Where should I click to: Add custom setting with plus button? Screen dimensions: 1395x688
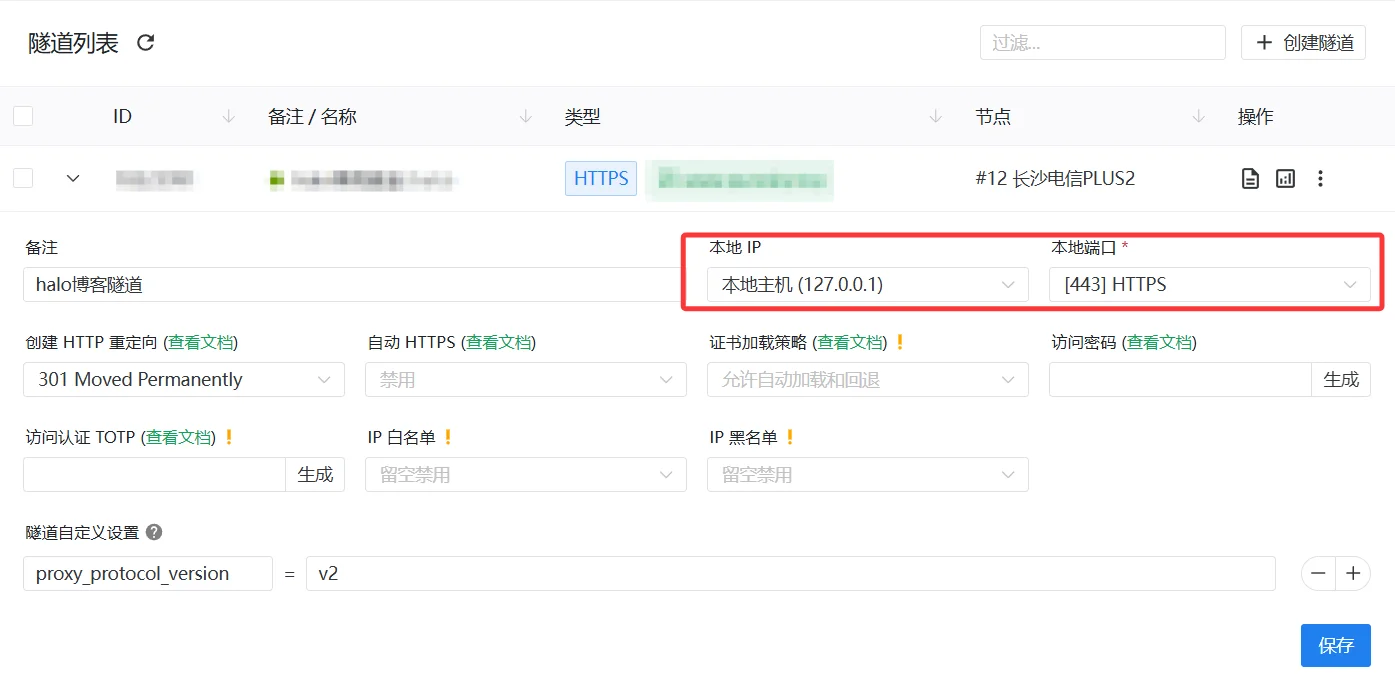1353,573
